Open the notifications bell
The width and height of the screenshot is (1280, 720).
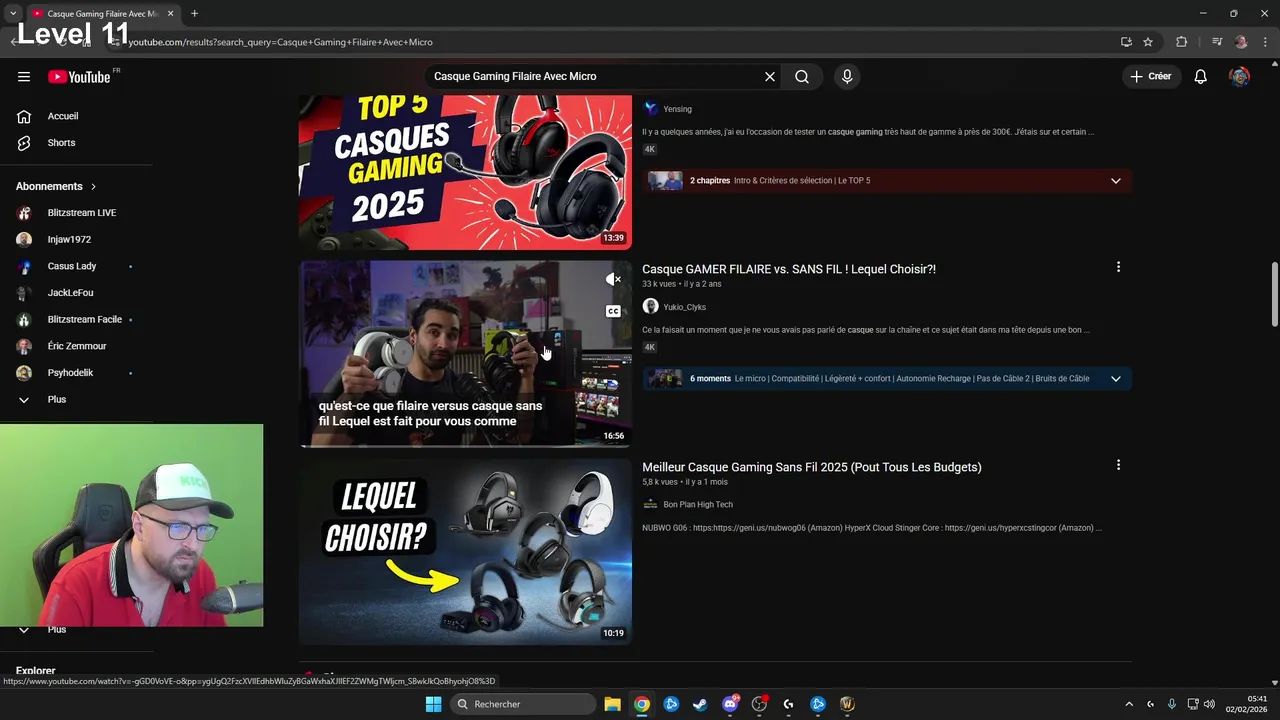[1201, 77]
